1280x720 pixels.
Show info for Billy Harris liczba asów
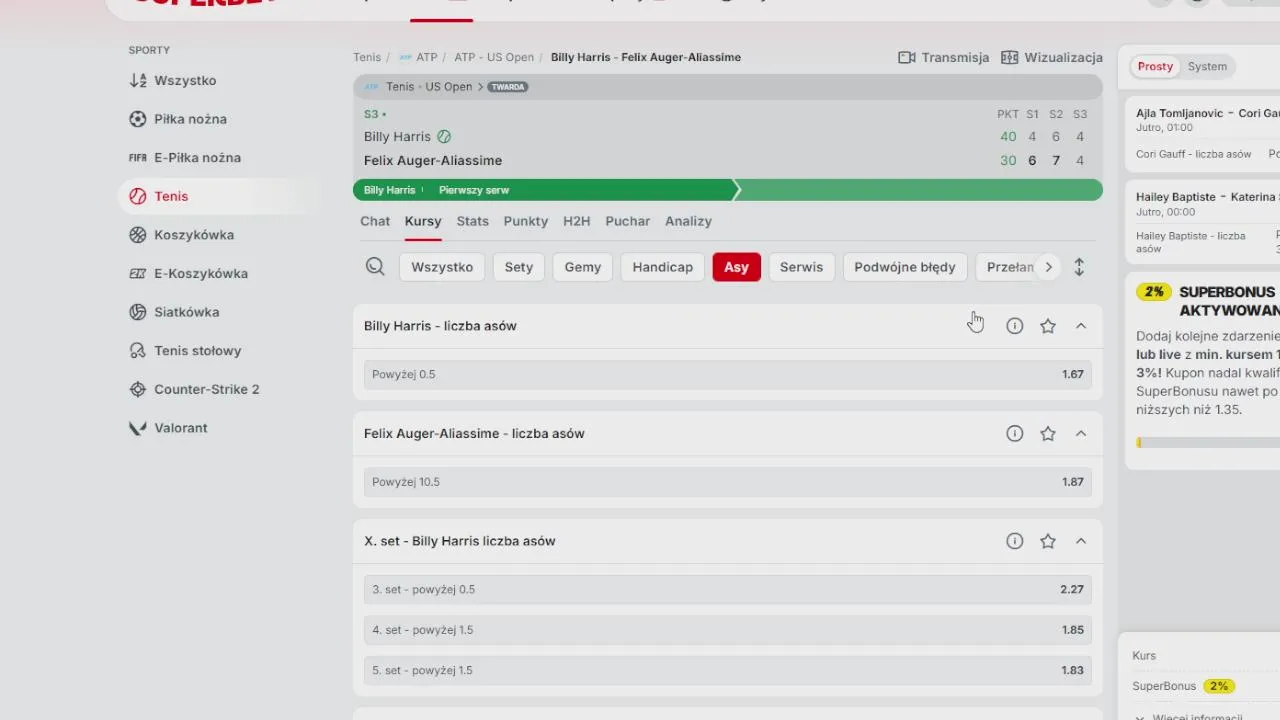[x=1014, y=326]
